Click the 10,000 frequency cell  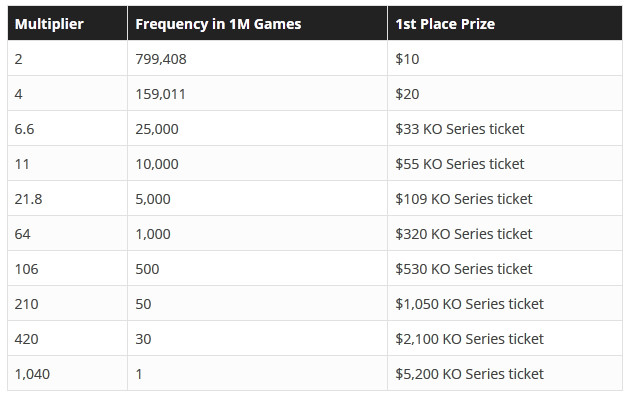[258, 163]
